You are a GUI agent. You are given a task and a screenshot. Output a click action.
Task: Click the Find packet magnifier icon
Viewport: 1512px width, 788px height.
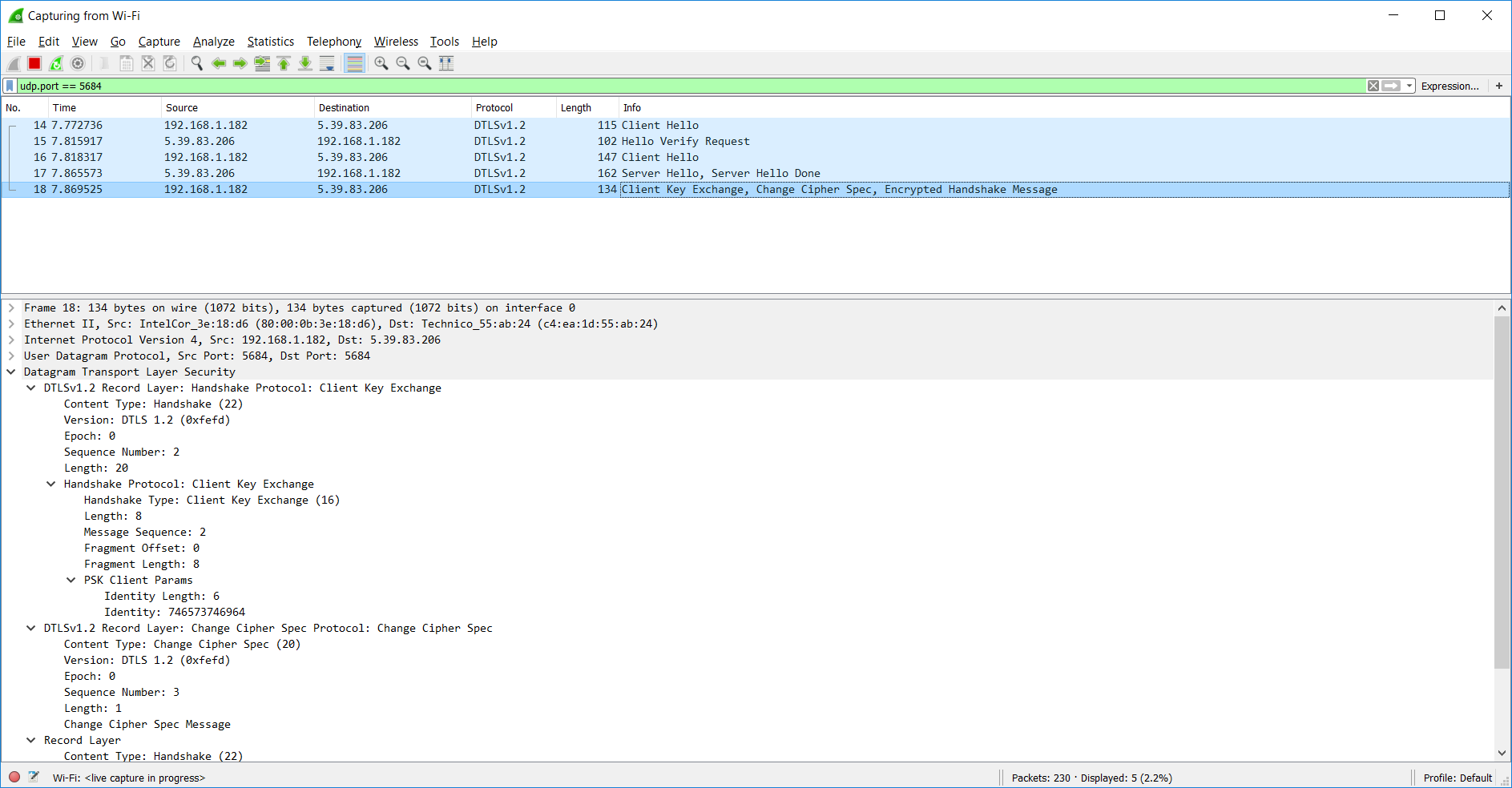(x=196, y=63)
